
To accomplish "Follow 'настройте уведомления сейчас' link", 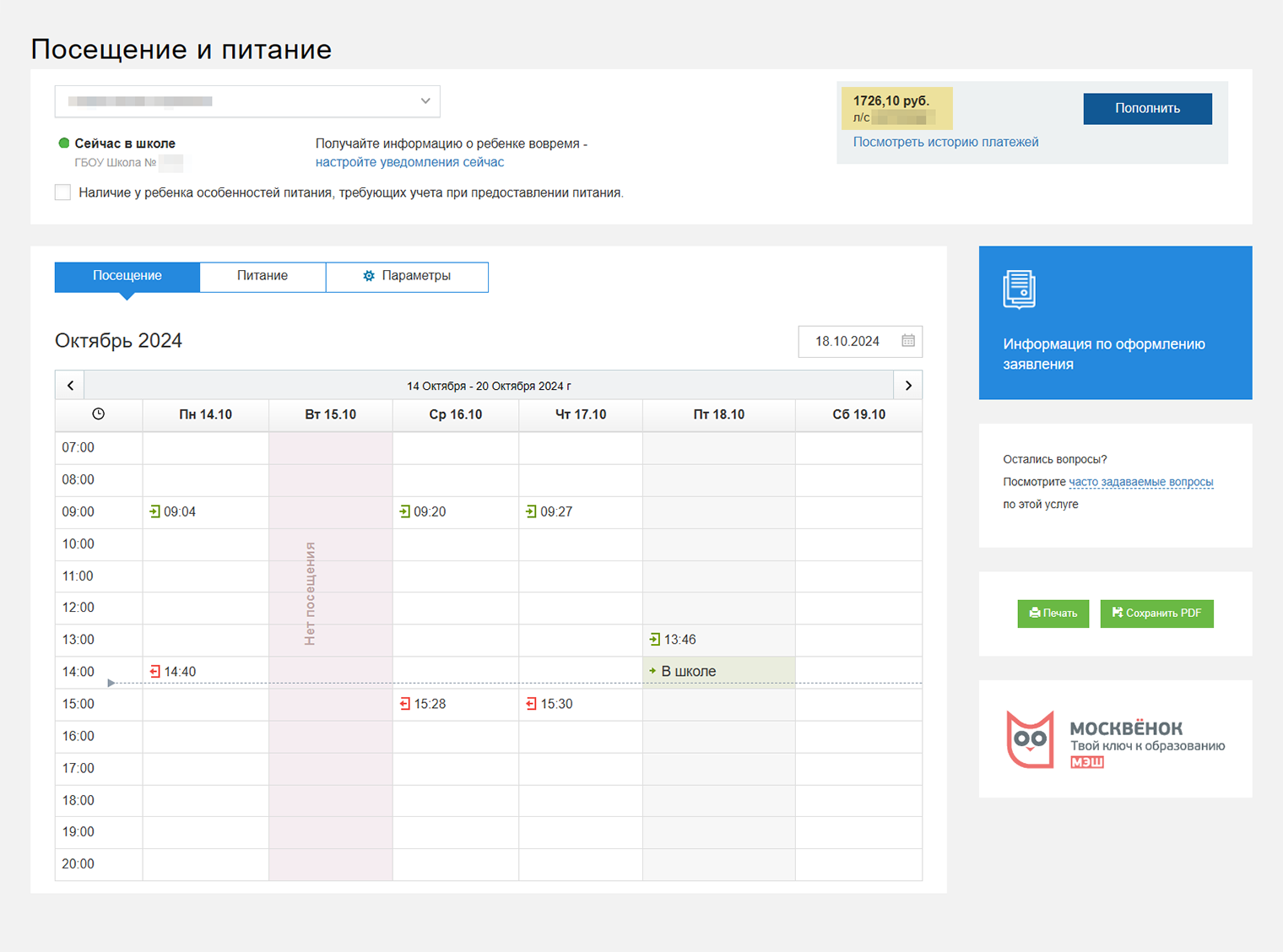I will click(x=409, y=162).
